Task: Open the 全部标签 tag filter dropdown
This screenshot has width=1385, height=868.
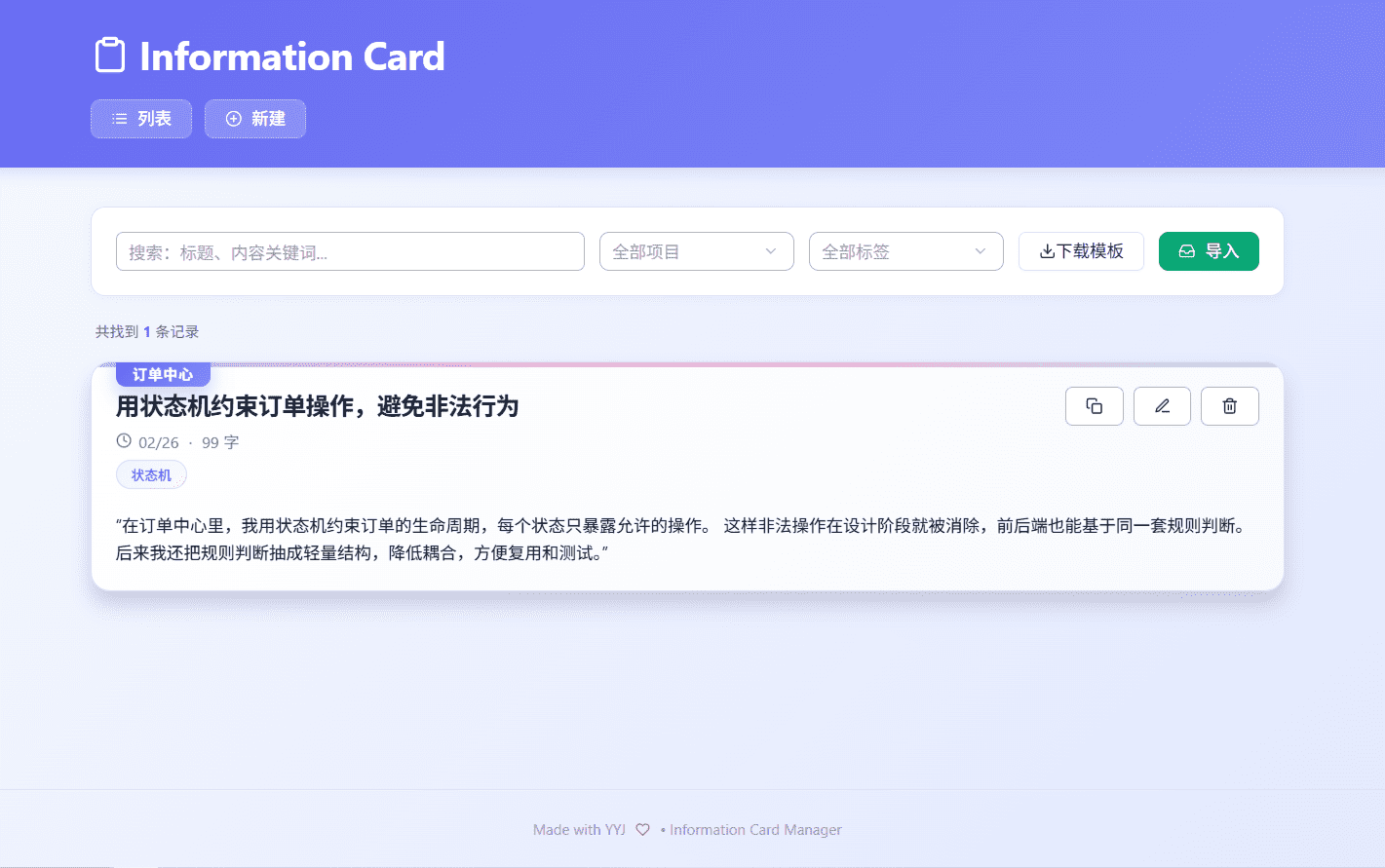Action: [x=904, y=251]
